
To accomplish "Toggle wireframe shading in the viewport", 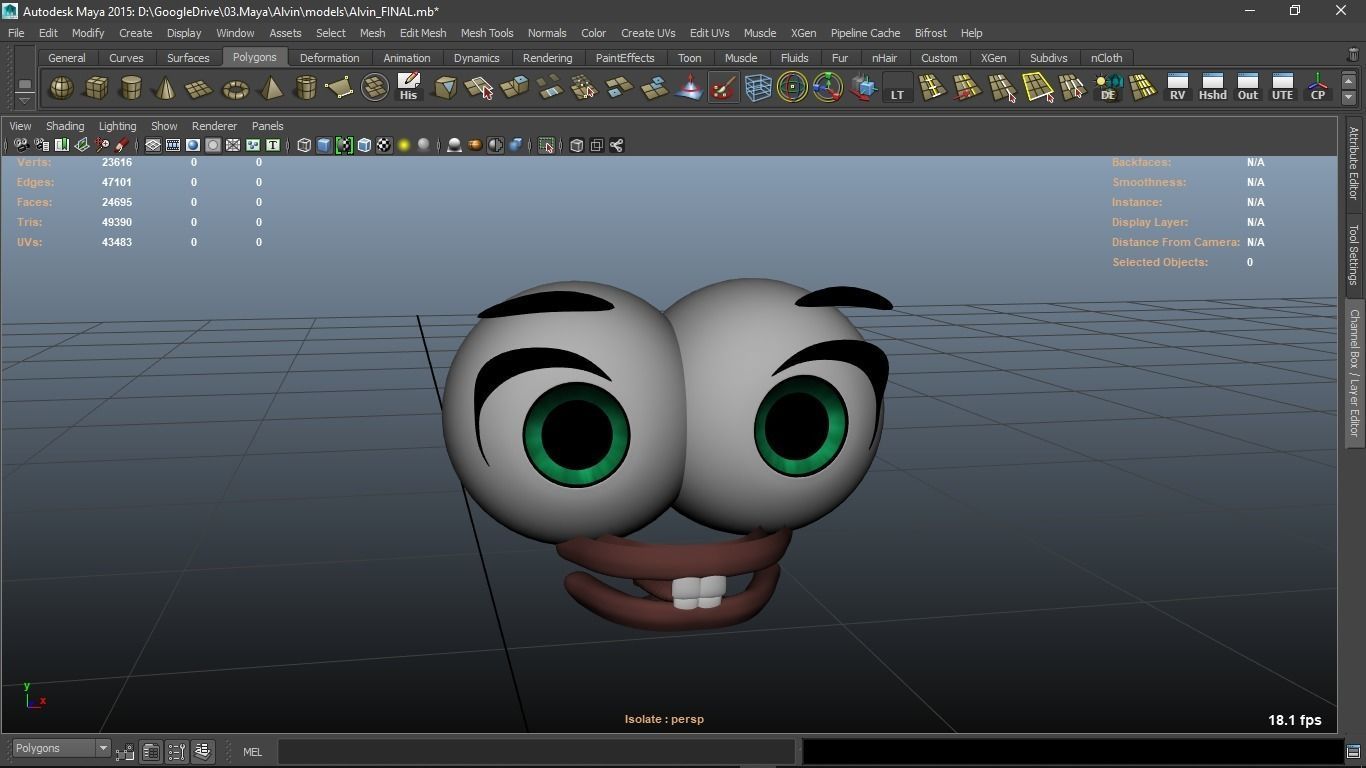I will (304, 145).
